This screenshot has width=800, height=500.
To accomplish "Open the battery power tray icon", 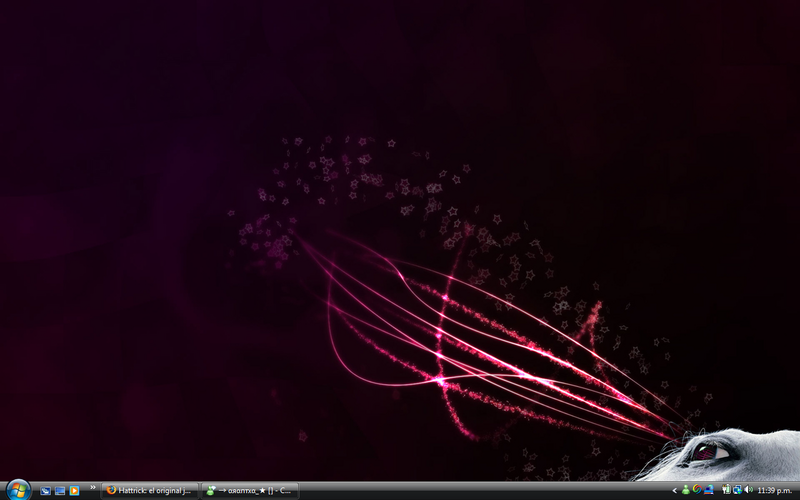I will pyautogui.click(x=726, y=490).
